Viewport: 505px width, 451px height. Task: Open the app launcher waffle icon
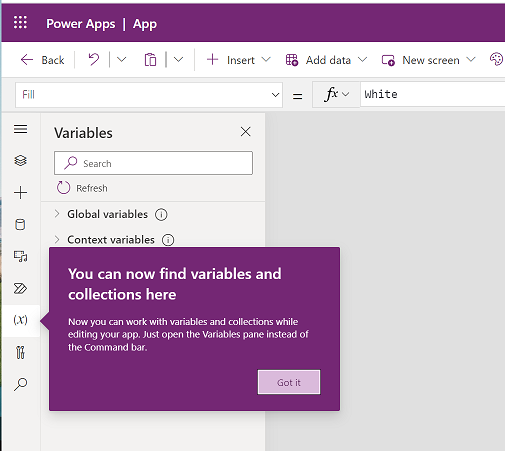point(20,23)
